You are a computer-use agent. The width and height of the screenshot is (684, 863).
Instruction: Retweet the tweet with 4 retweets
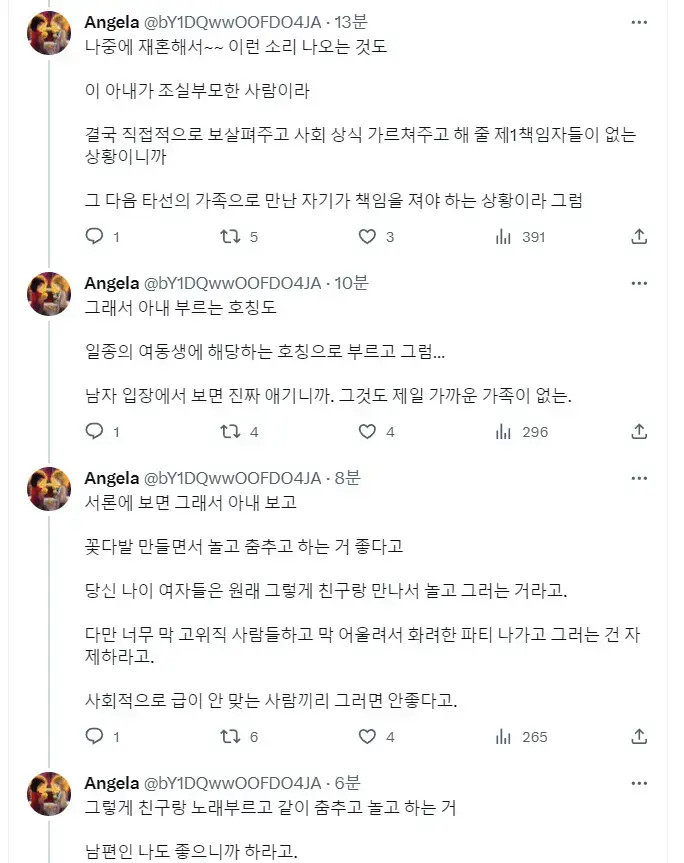pos(231,432)
